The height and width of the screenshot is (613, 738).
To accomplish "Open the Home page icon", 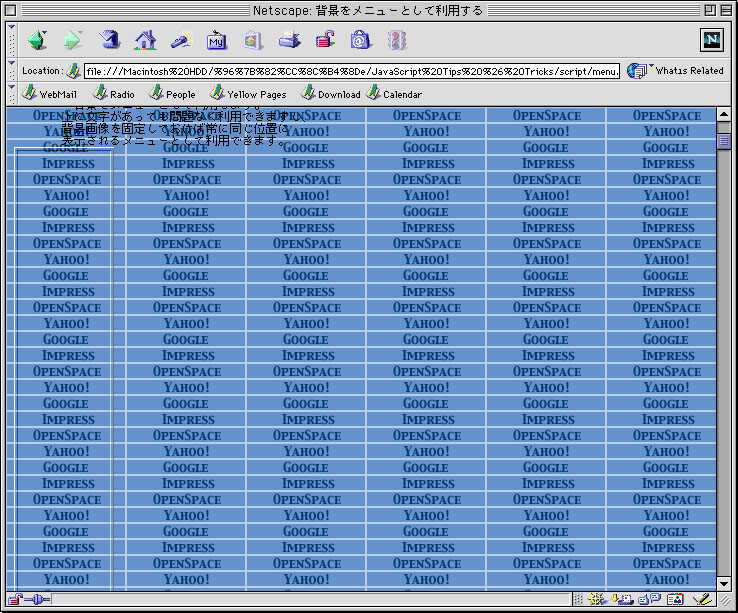I will coord(145,40).
